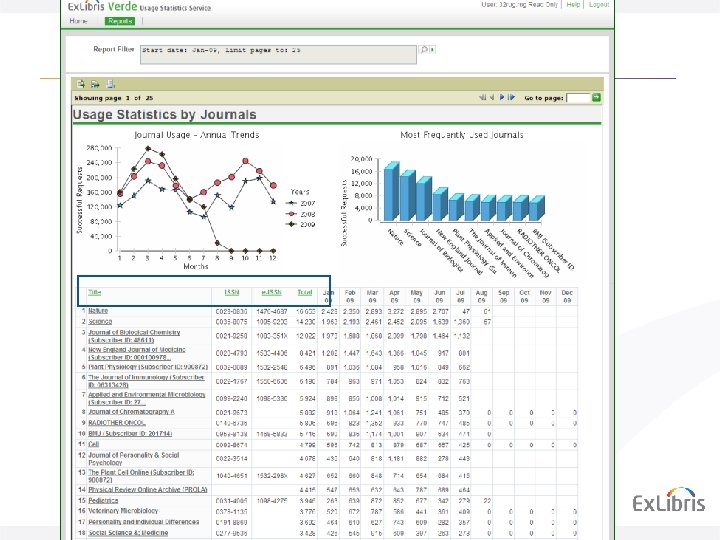Open The Journal of Immunology link
This screenshot has height=540, width=720.
pyautogui.click(x=146, y=381)
